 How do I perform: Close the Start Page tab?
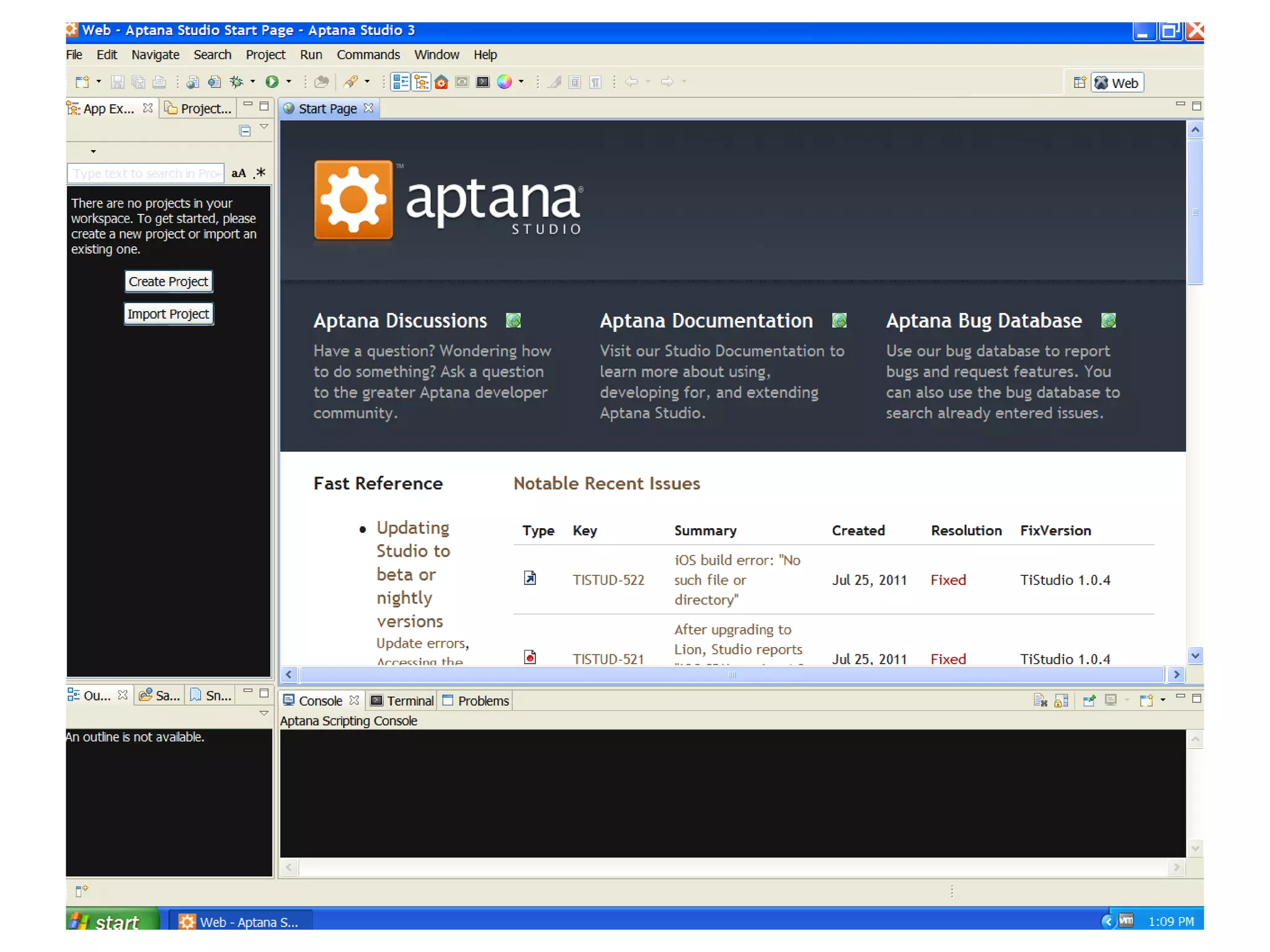368,108
